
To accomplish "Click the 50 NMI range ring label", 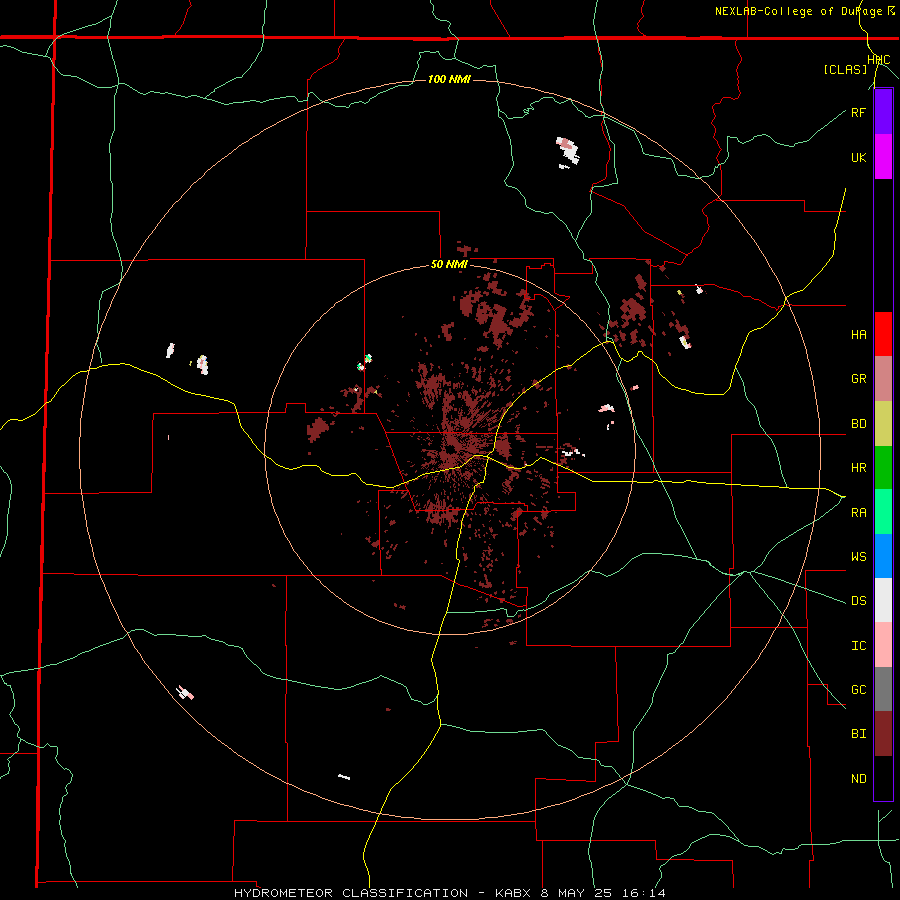I will tap(449, 265).
